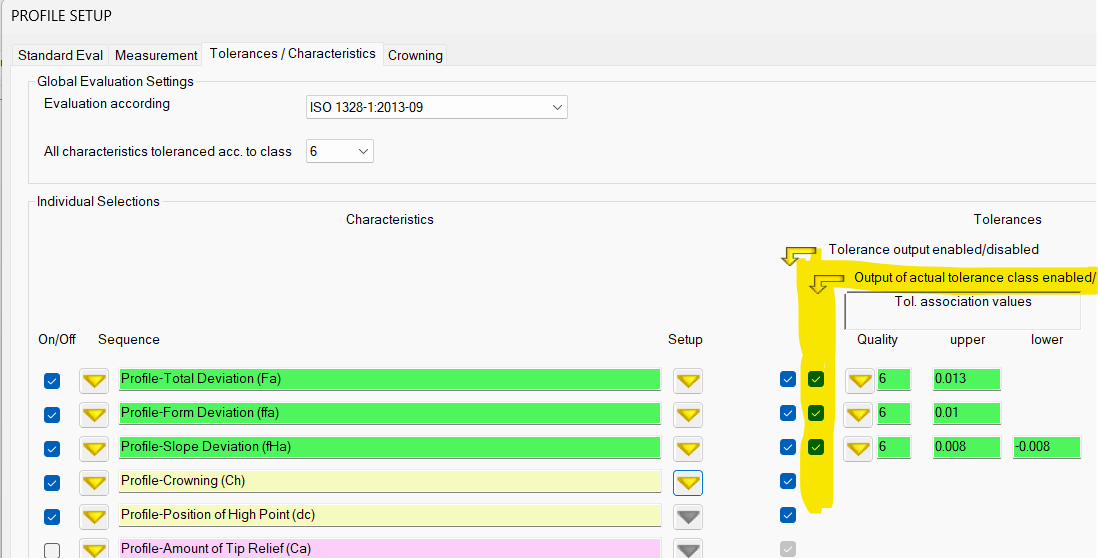Select Profile-Form Deviation (ffa) characteristic field
Viewport: 1098px width, 558px height.
(x=389, y=412)
